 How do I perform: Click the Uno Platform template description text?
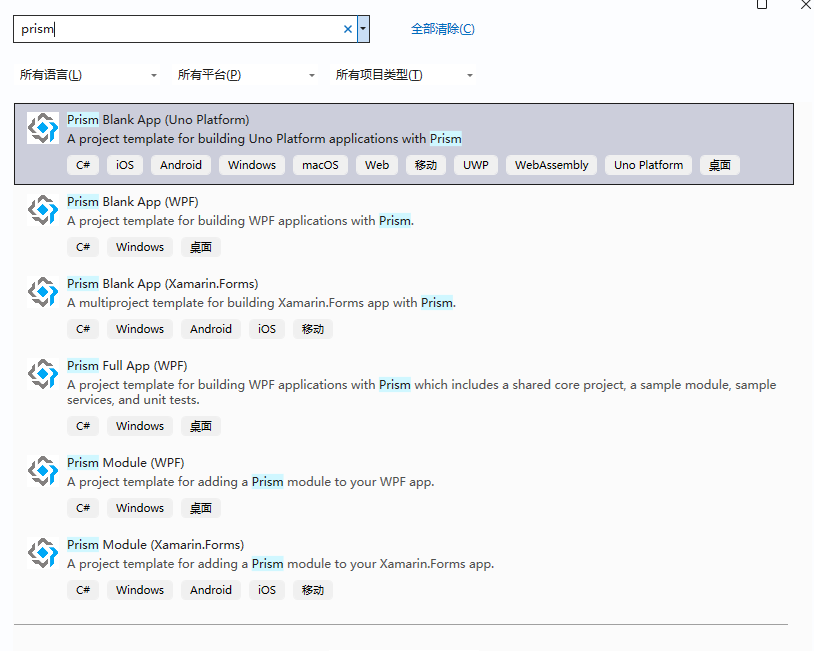tap(264, 139)
